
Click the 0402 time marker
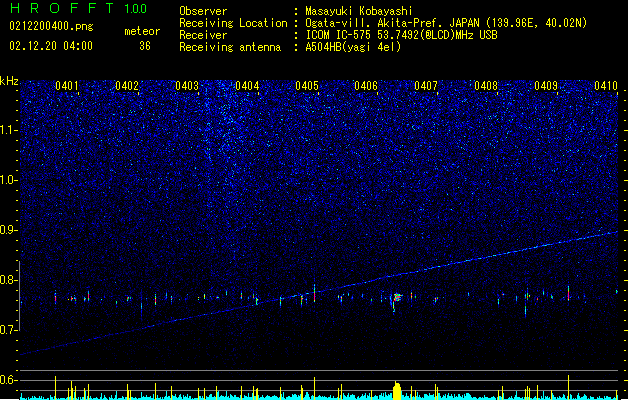(x=127, y=86)
